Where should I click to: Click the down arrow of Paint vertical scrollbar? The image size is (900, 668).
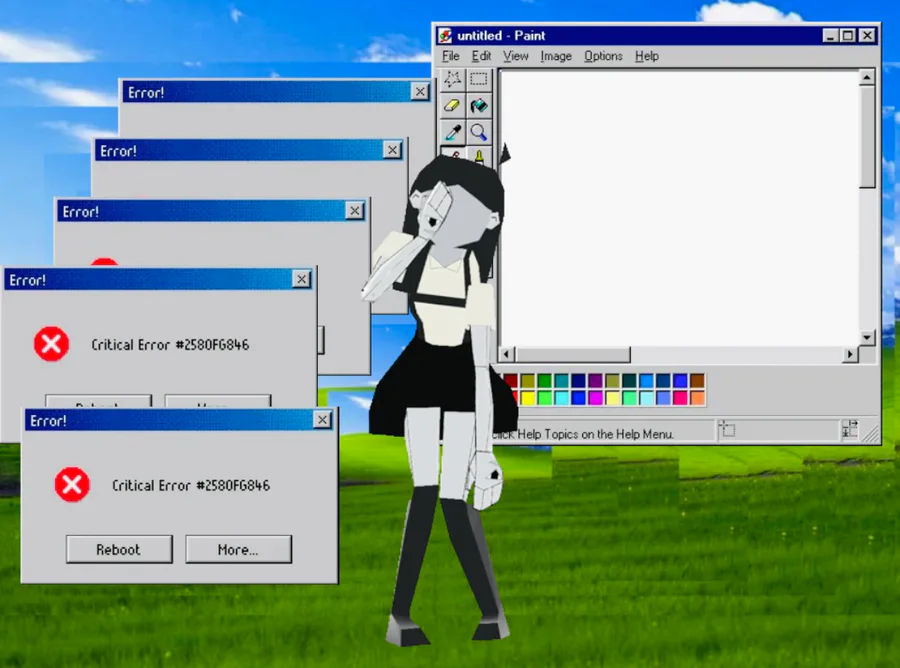pos(867,337)
